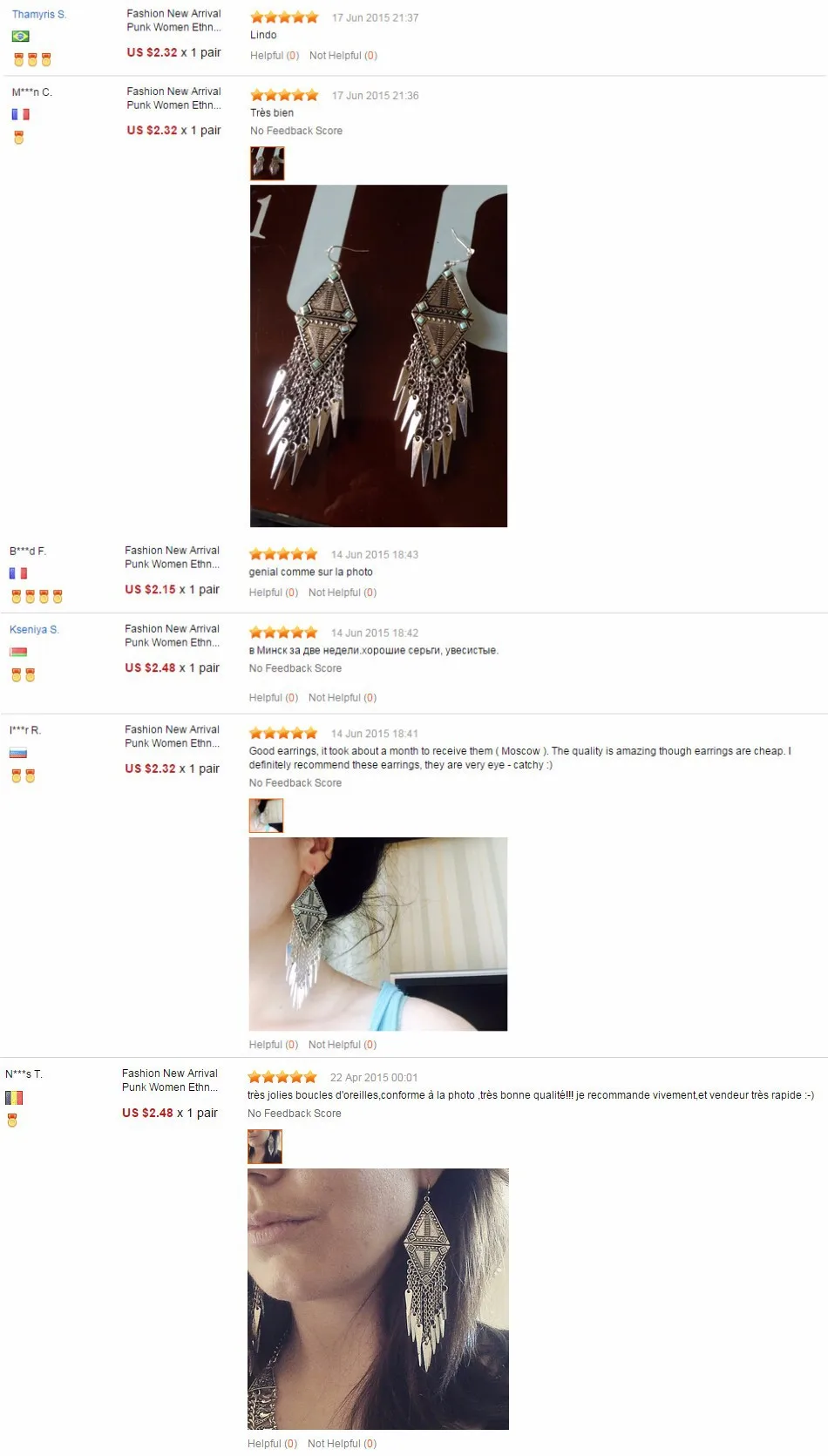This screenshot has width=828, height=1456.
Task: Mark Kseniya's Minsk review as Not Helpful
Action: [x=343, y=698]
